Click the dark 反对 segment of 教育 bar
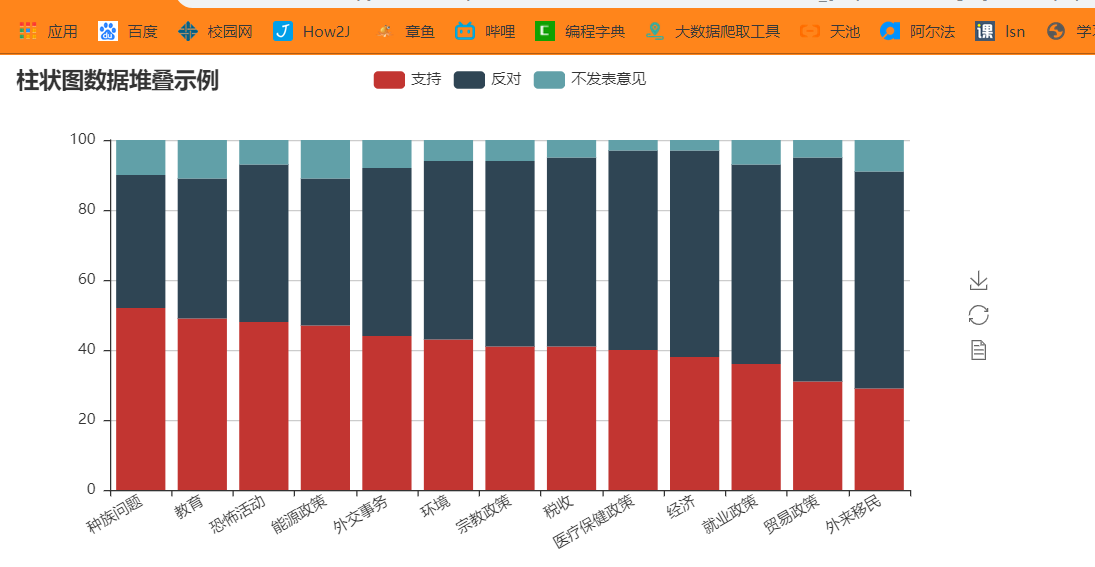Viewport: 1095px width, 567px height. (203, 249)
